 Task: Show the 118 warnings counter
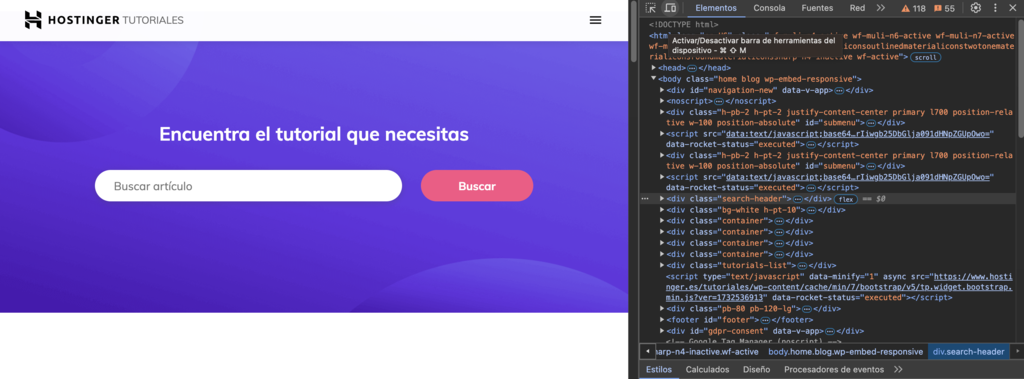(x=914, y=8)
